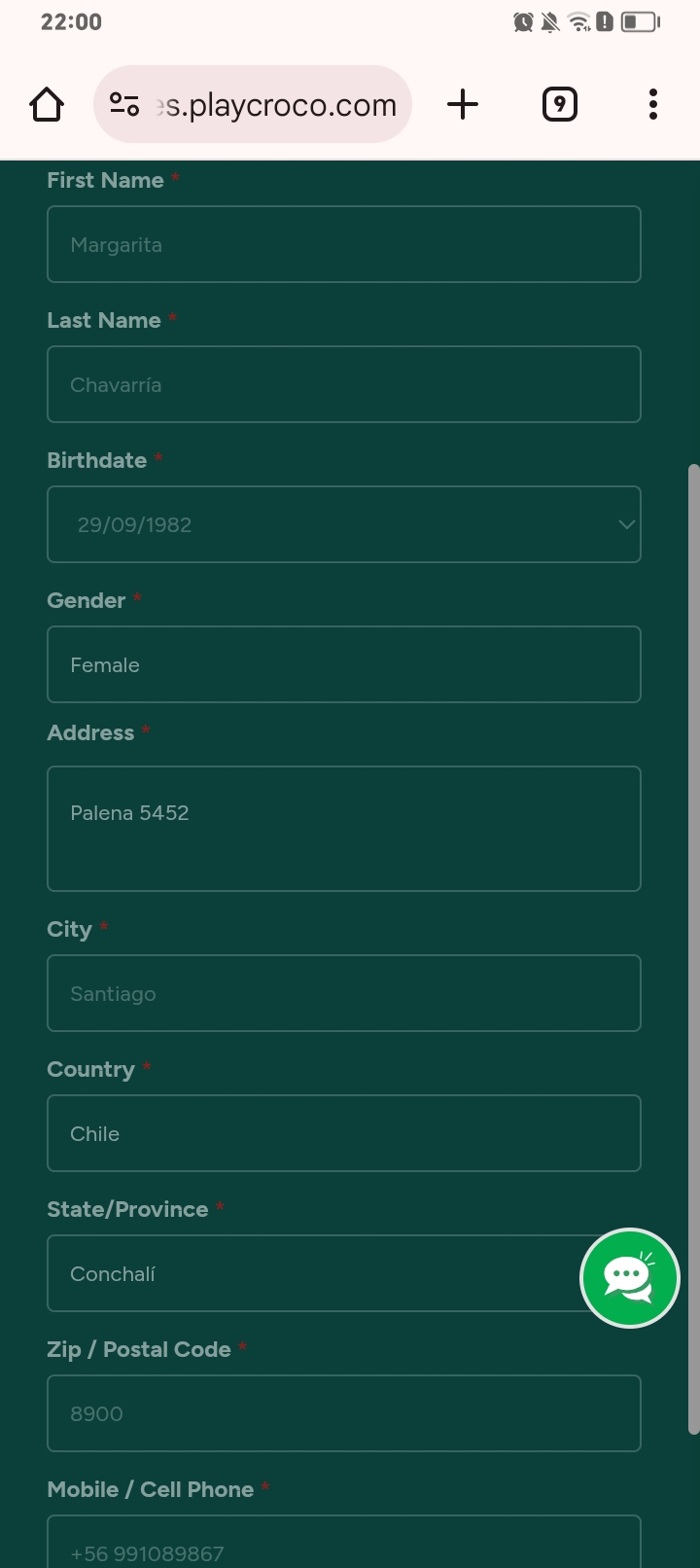700x1568 pixels.
Task: Open the Country selector showing Chile
Action: tap(344, 1133)
